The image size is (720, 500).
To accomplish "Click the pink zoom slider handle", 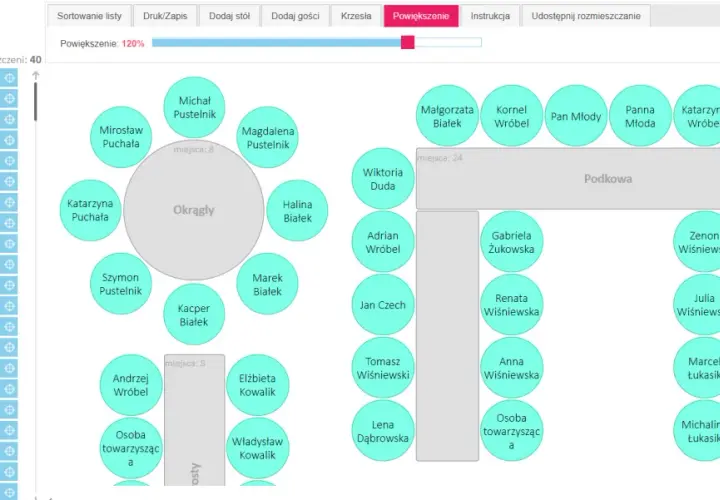I will 407,42.
